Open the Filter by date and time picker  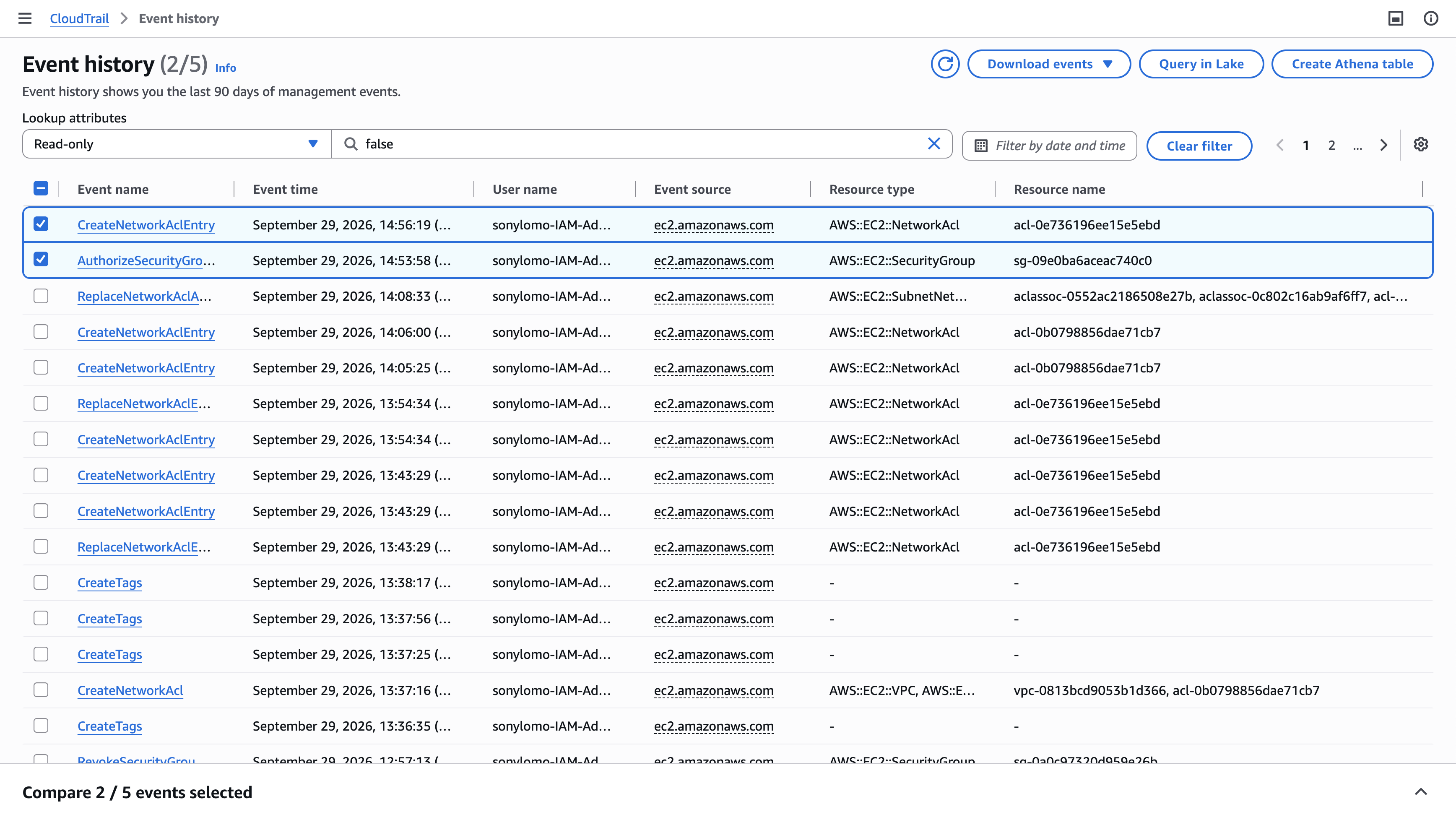point(1049,146)
